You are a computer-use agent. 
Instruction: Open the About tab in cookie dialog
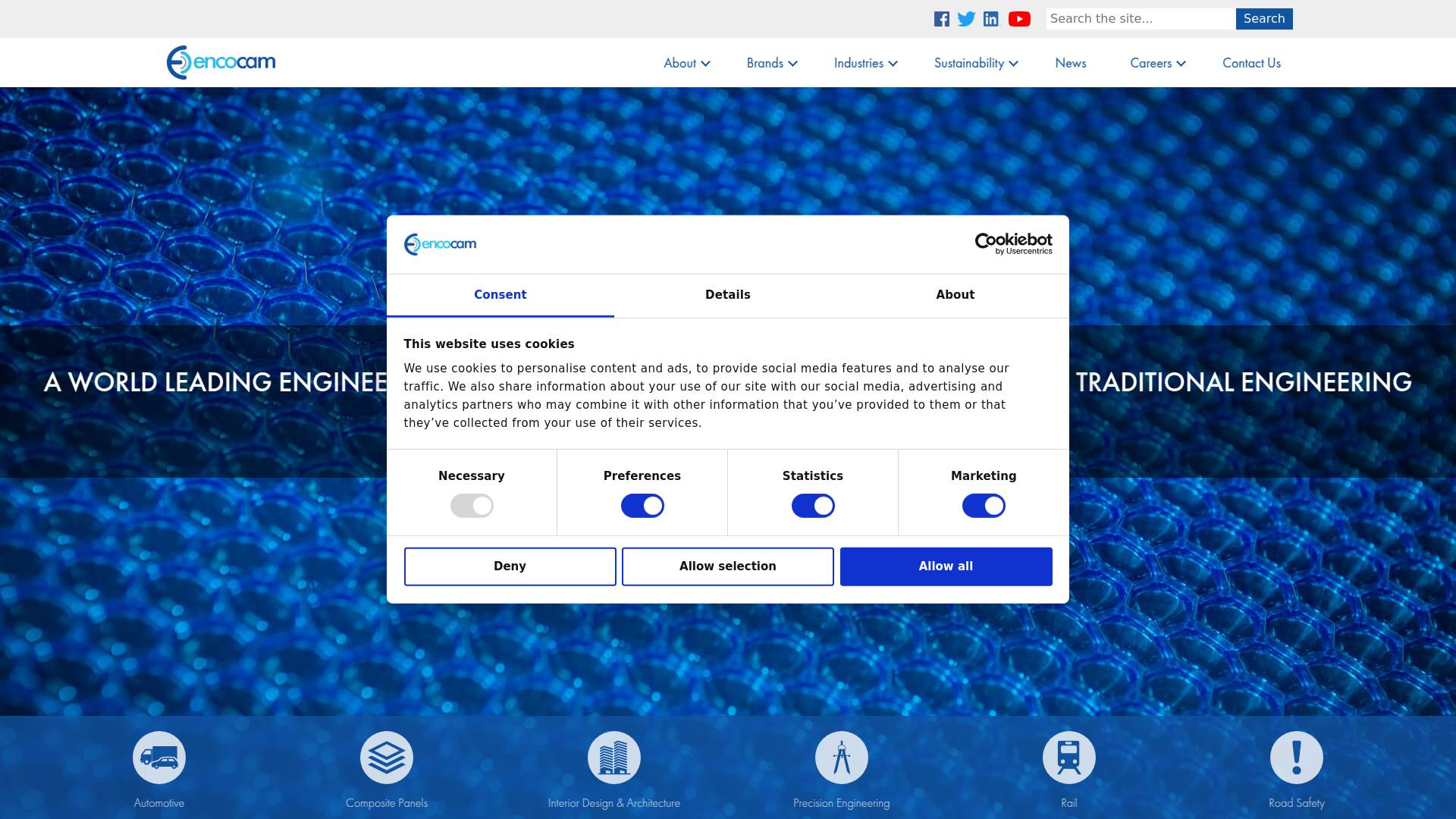[955, 295]
